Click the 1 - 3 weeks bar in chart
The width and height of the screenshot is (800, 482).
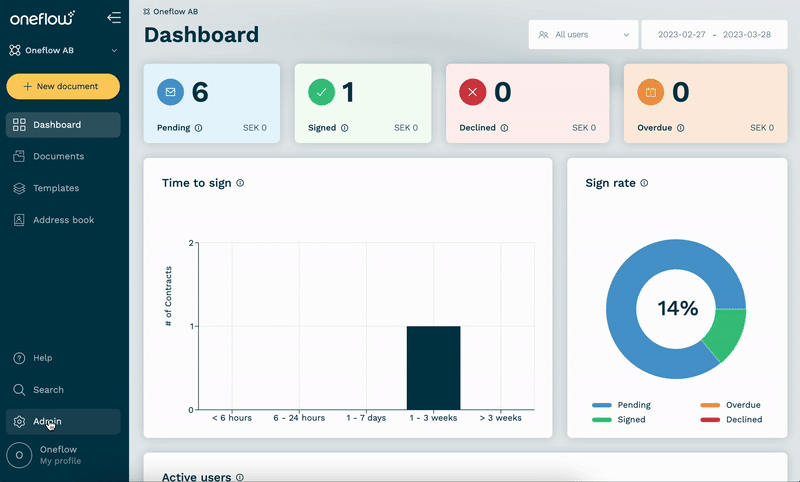pyautogui.click(x=433, y=368)
